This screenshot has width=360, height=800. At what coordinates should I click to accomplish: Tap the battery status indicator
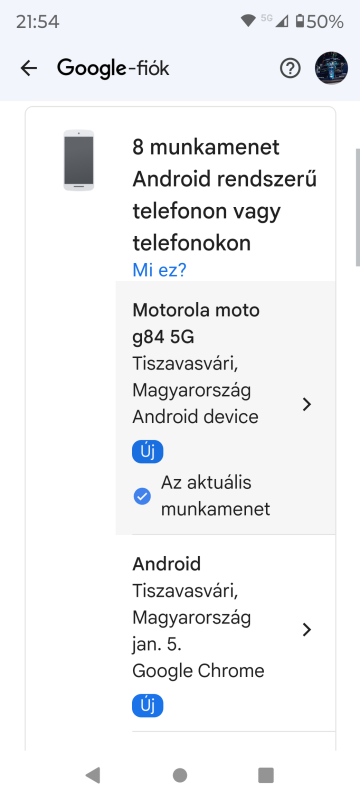pyautogui.click(x=320, y=21)
